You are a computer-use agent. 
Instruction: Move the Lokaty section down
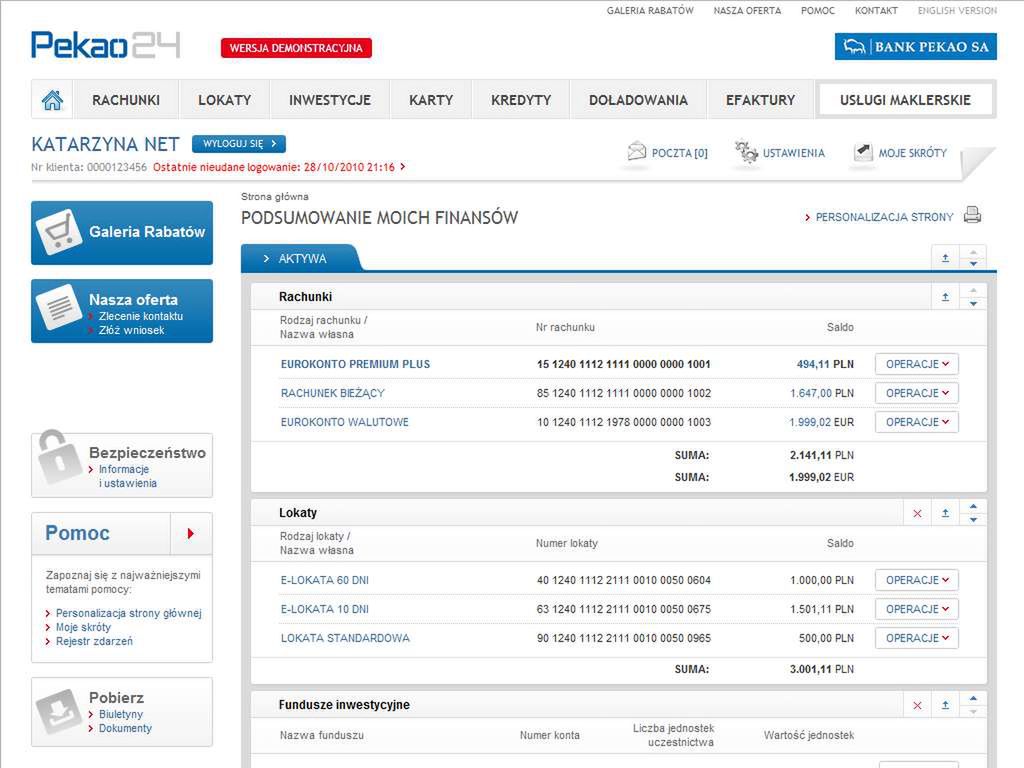[x=973, y=520]
